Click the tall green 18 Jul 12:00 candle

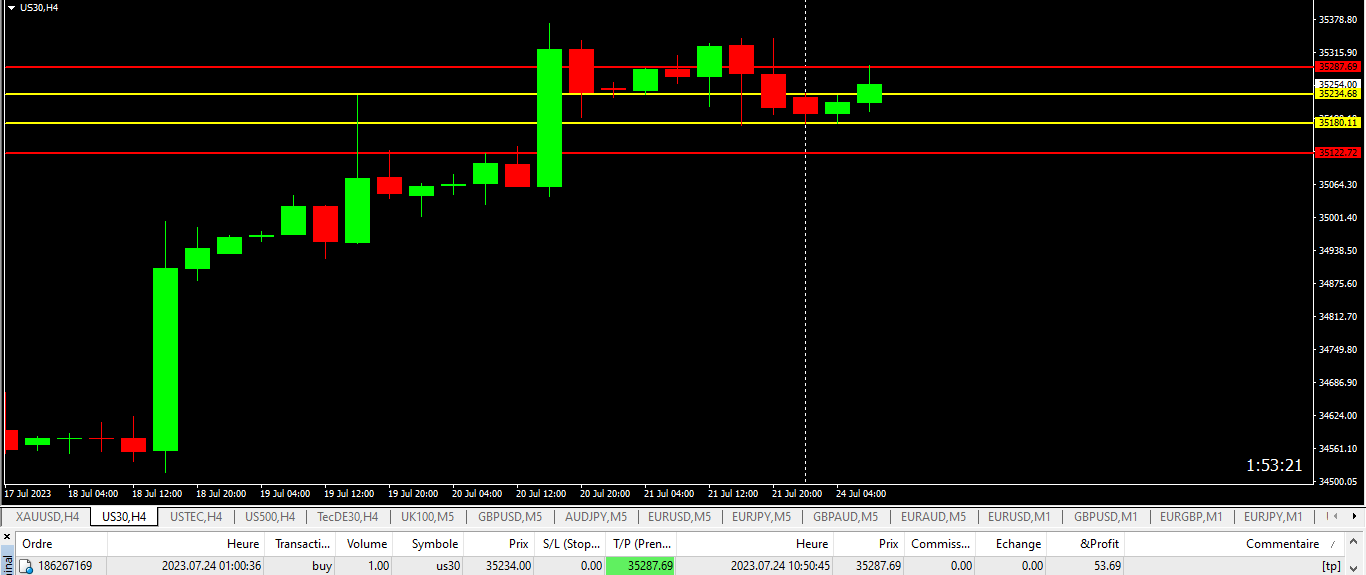click(165, 358)
